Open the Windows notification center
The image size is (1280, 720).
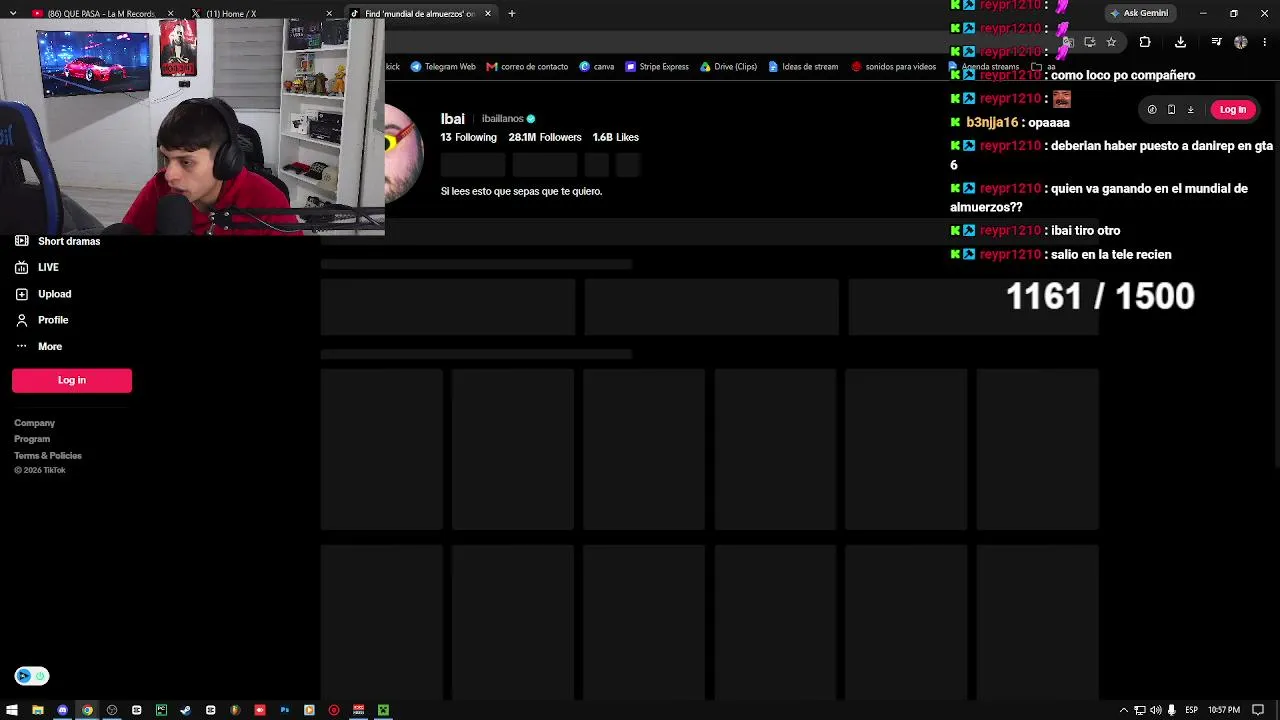[x=1259, y=710]
